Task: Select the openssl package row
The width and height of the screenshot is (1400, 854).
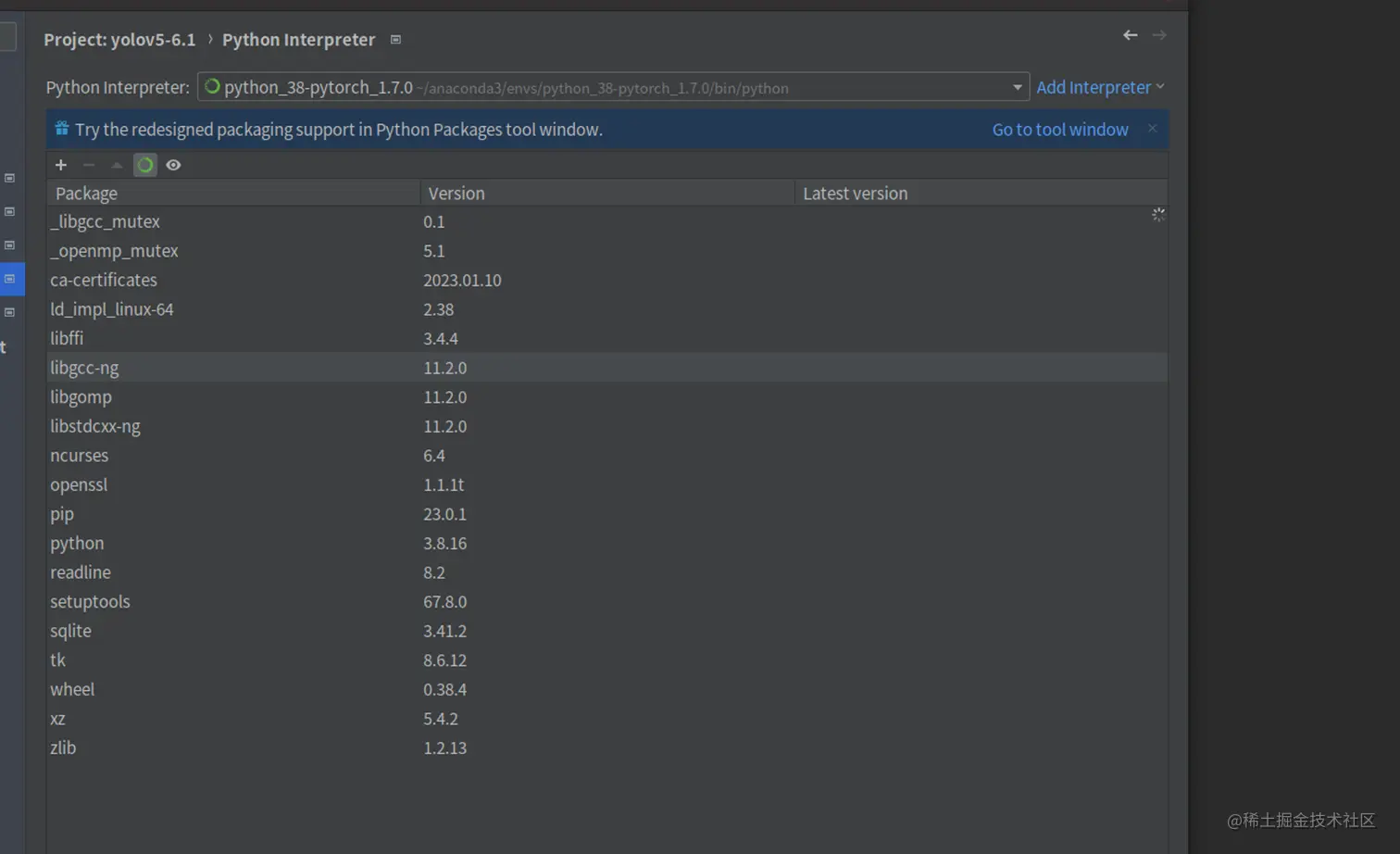Action: tap(607, 484)
